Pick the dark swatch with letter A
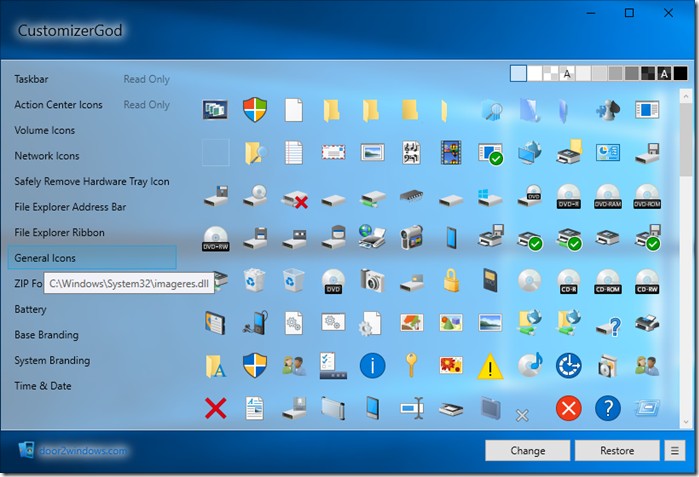Viewport: 699px width, 477px height. [665, 73]
